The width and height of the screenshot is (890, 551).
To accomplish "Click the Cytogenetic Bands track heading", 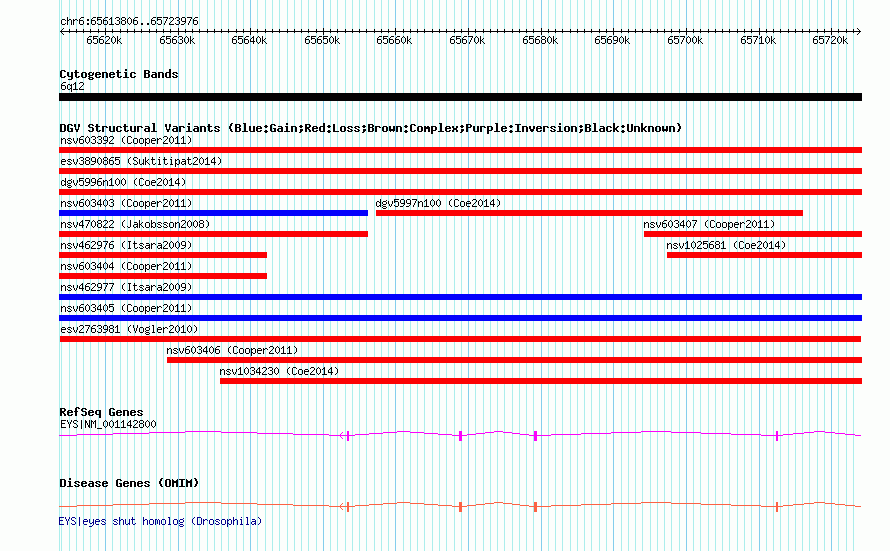I will pyautogui.click(x=119, y=74).
